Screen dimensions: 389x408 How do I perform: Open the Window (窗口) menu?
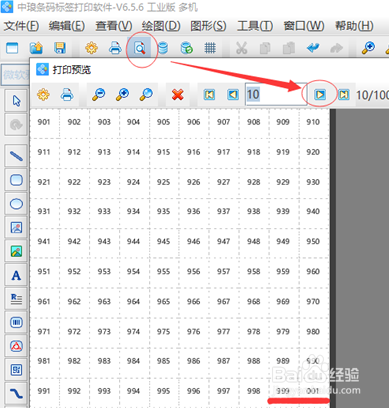304,26
